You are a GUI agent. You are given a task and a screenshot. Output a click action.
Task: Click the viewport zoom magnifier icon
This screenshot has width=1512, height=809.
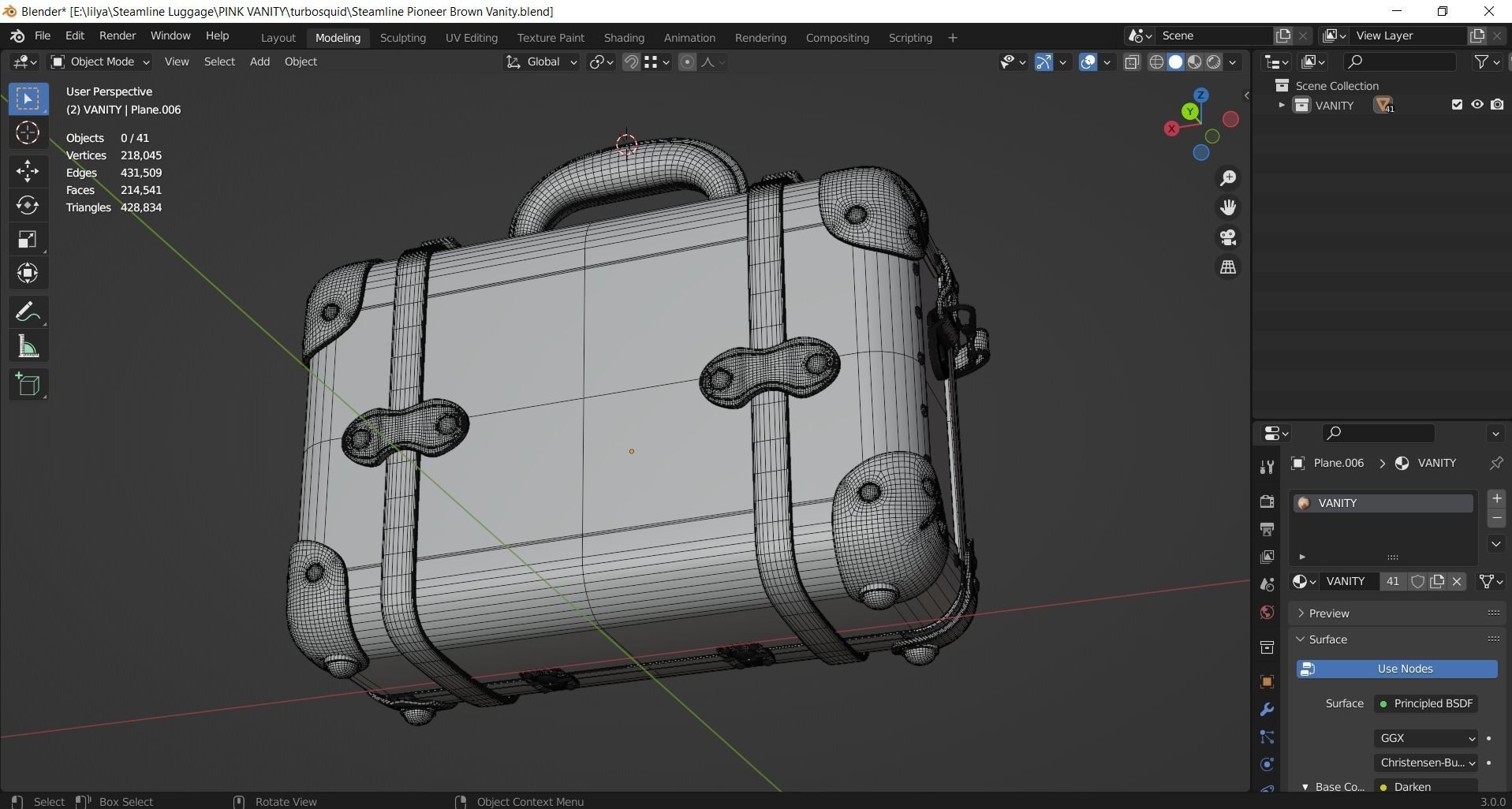pos(1228,178)
